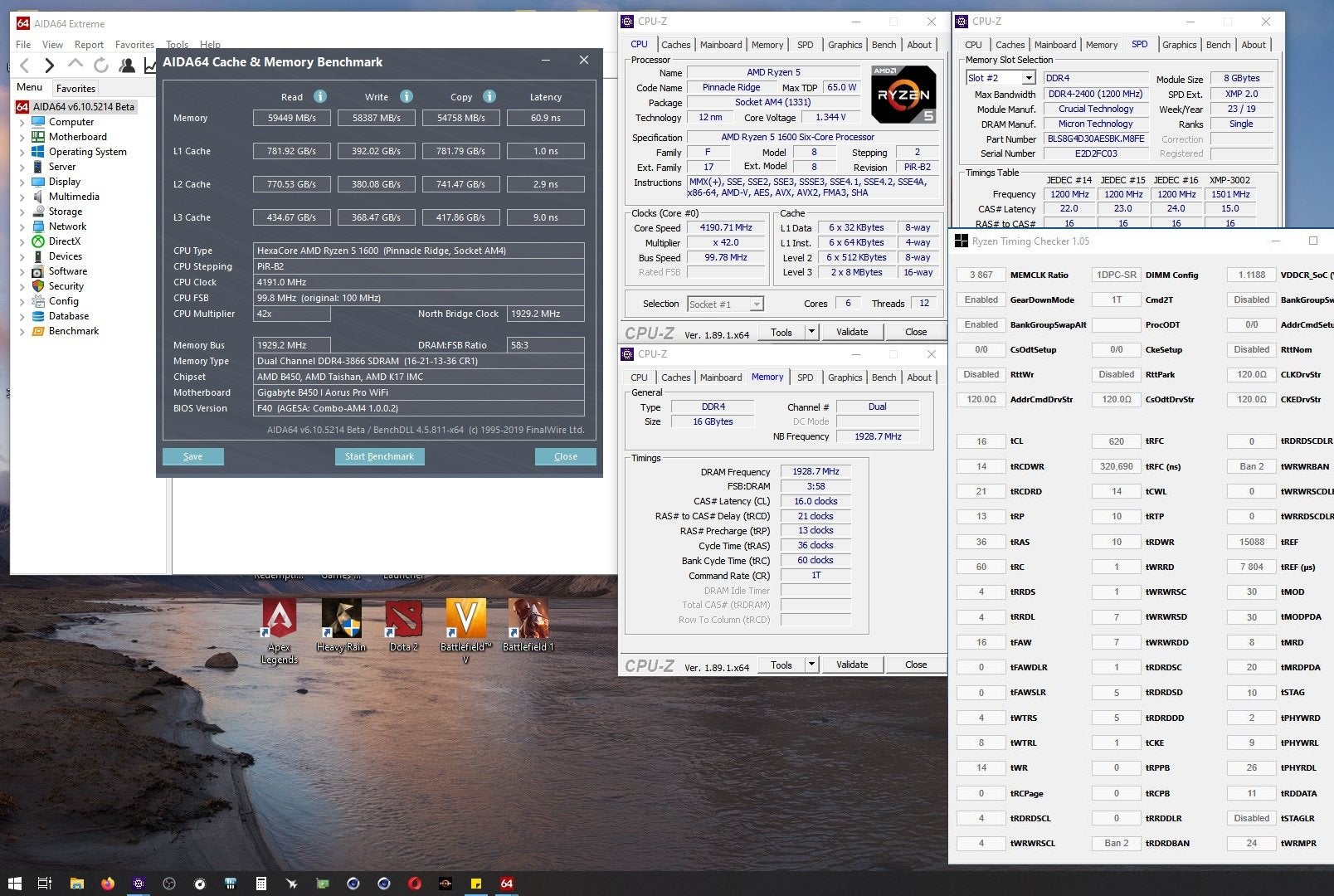Open Opera browser from the taskbar
The height and width of the screenshot is (896, 1334).
414,884
